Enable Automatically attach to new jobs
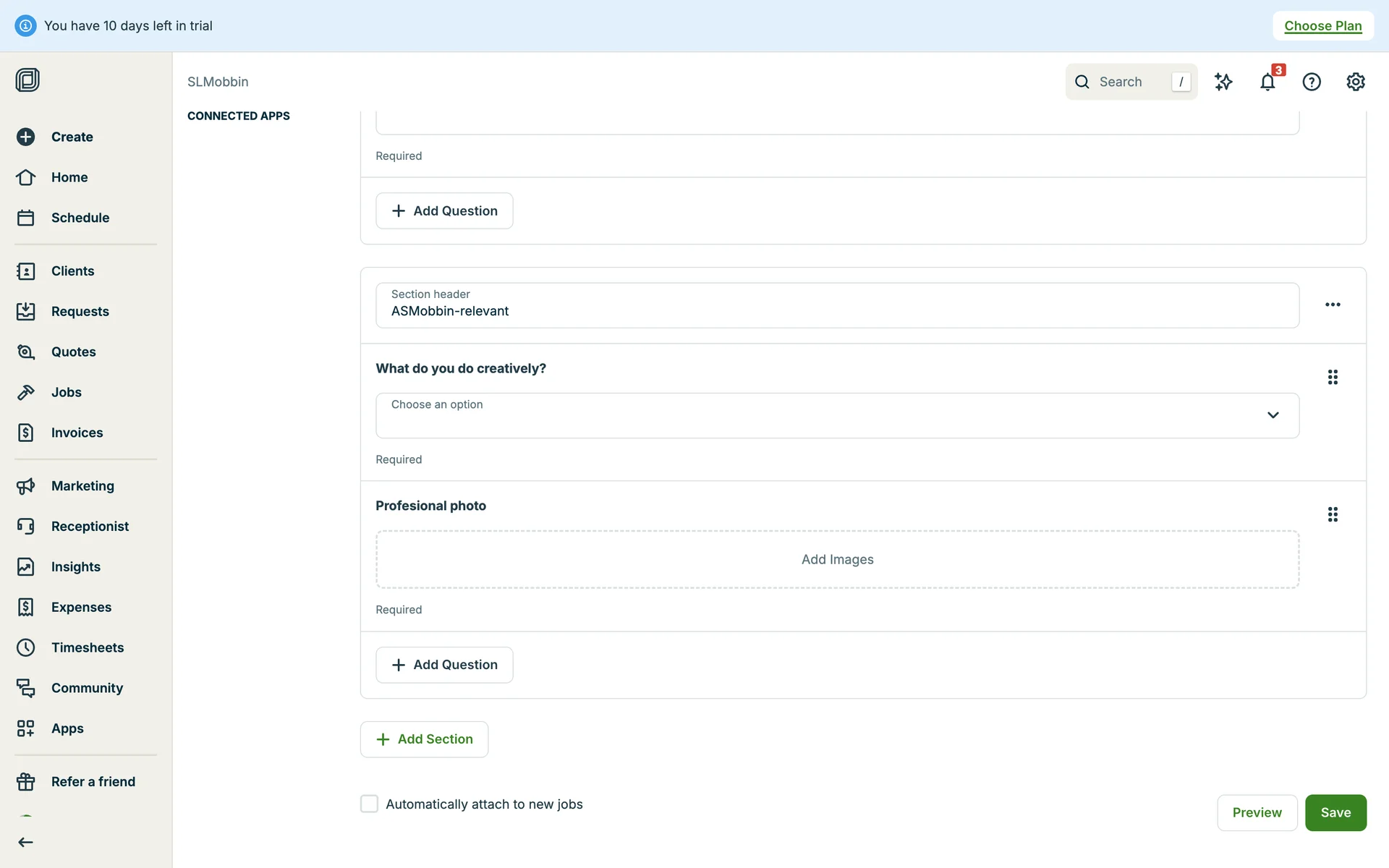 (x=369, y=804)
